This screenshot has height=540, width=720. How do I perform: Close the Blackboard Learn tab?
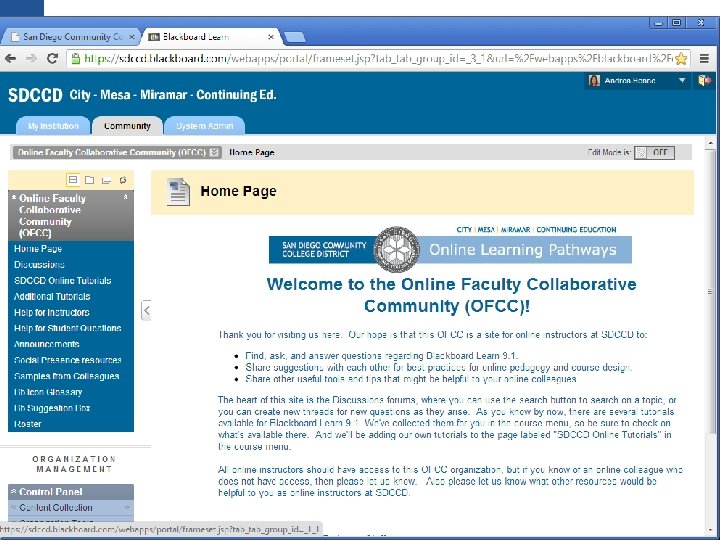tap(271, 37)
